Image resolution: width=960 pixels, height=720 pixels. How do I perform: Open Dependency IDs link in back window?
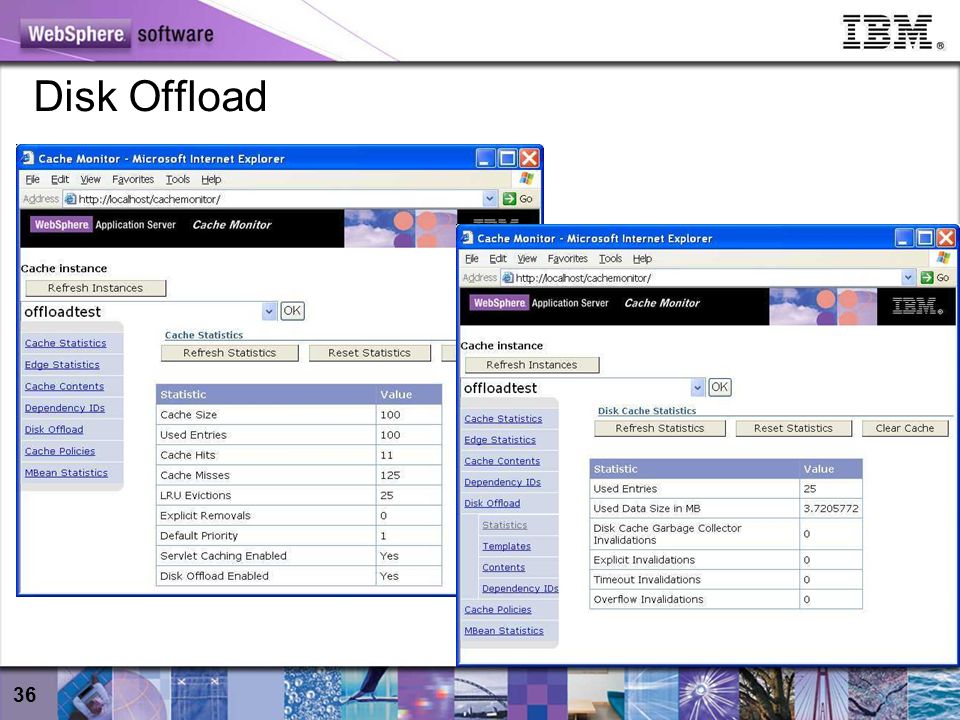point(65,408)
